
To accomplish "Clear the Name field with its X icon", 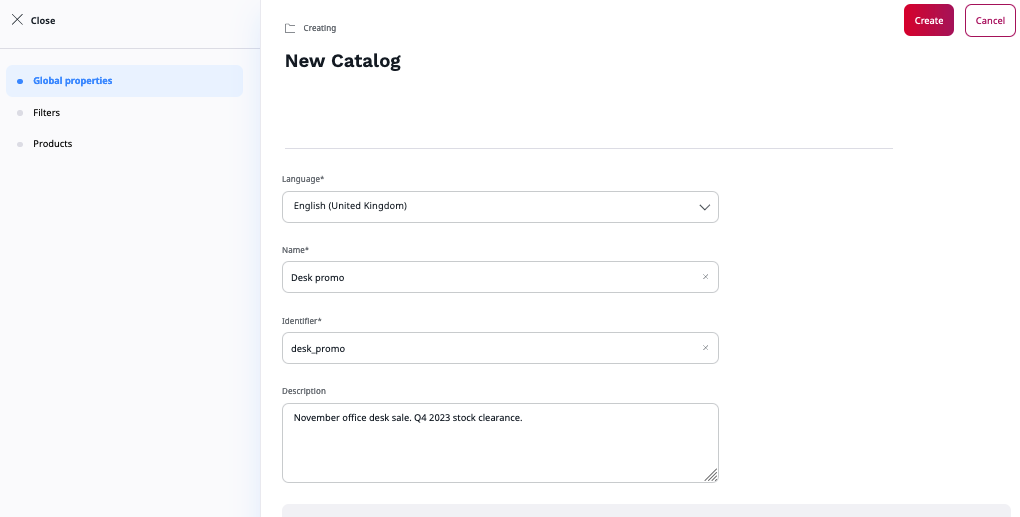I will click(705, 277).
